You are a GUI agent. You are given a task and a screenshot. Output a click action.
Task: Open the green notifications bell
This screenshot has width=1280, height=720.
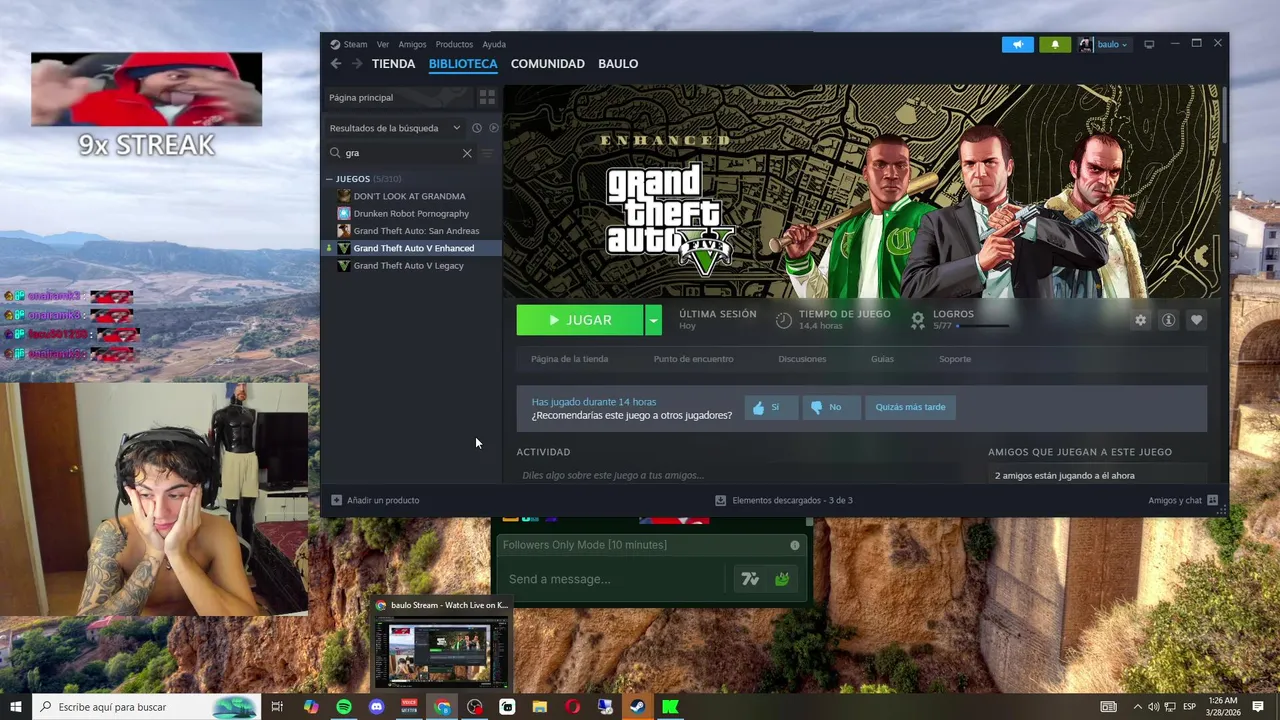1054,44
